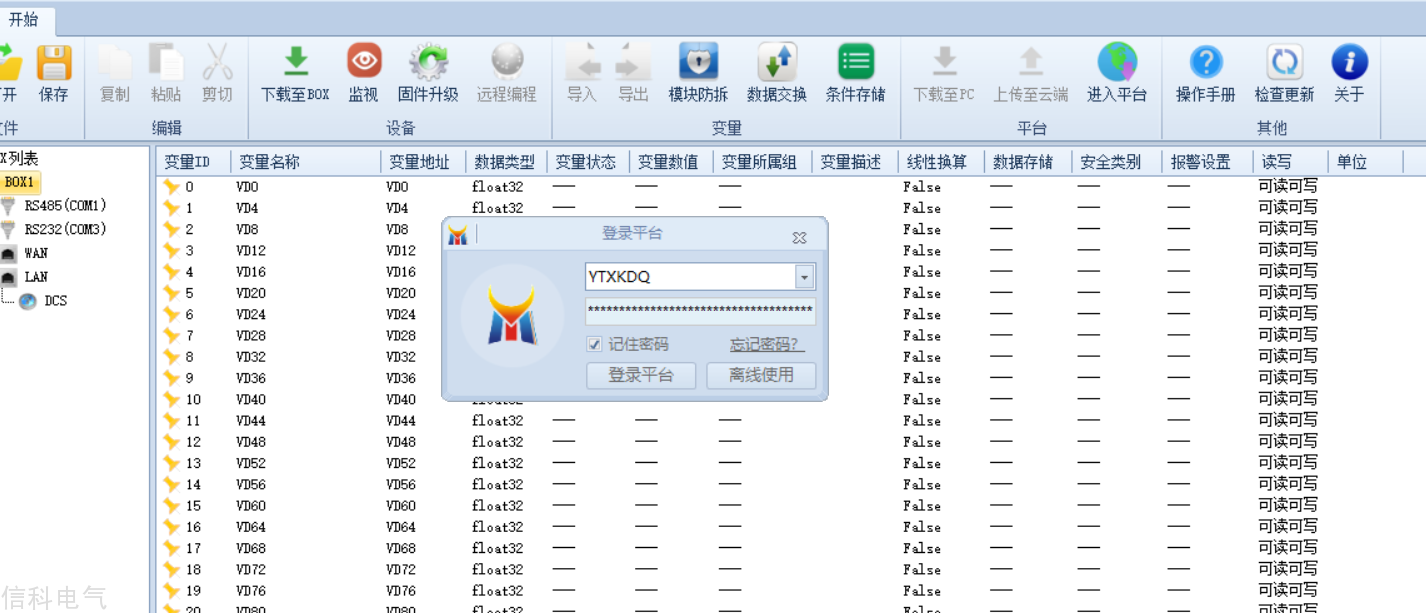Click VD44 in the variable address column

tap(400, 421)
